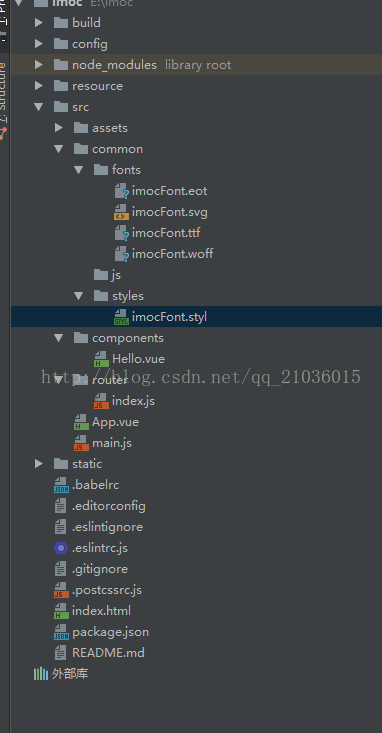Click the static folder icon
Viewport: 382px width, 733px height.
tap(61, 464)
